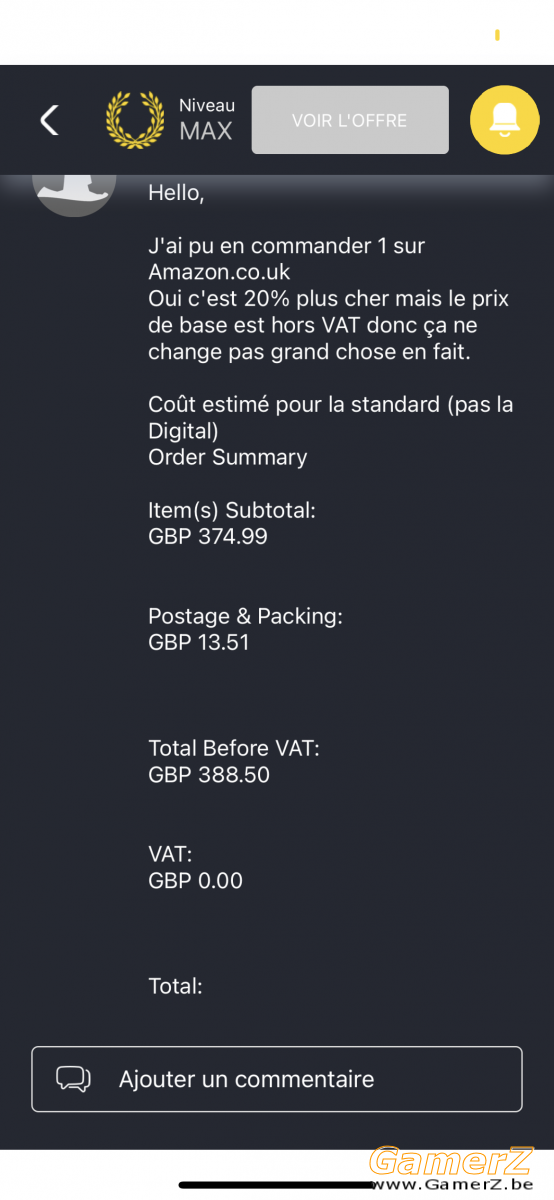
Task: Tap the GBP 13.51 postage amount
Action: 199,642
